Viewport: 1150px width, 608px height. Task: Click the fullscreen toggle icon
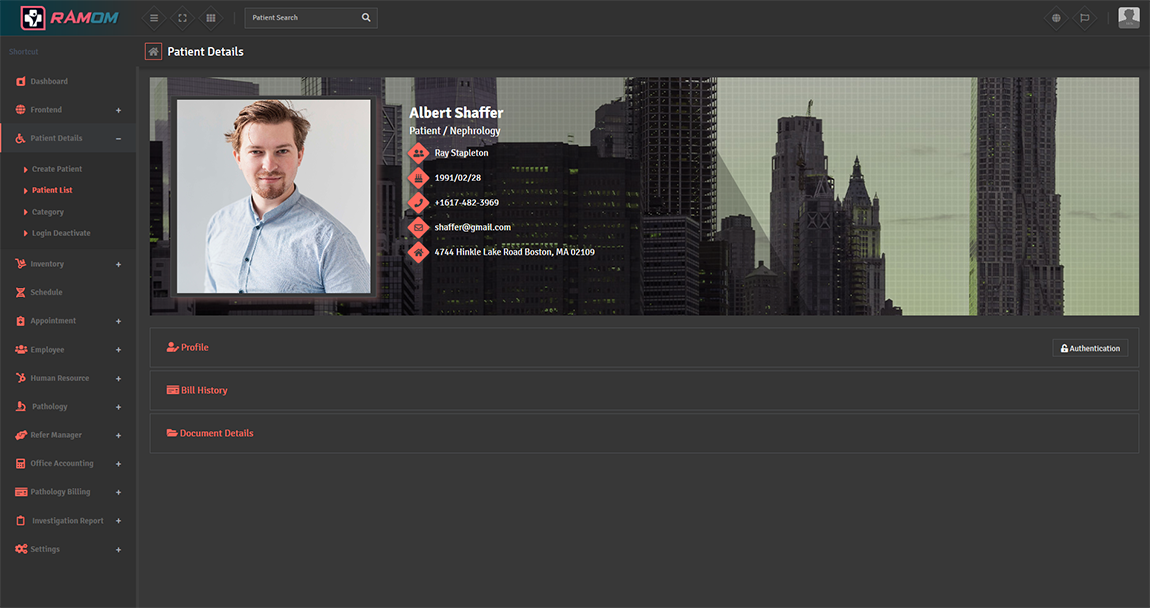click(x=181, y=18)
